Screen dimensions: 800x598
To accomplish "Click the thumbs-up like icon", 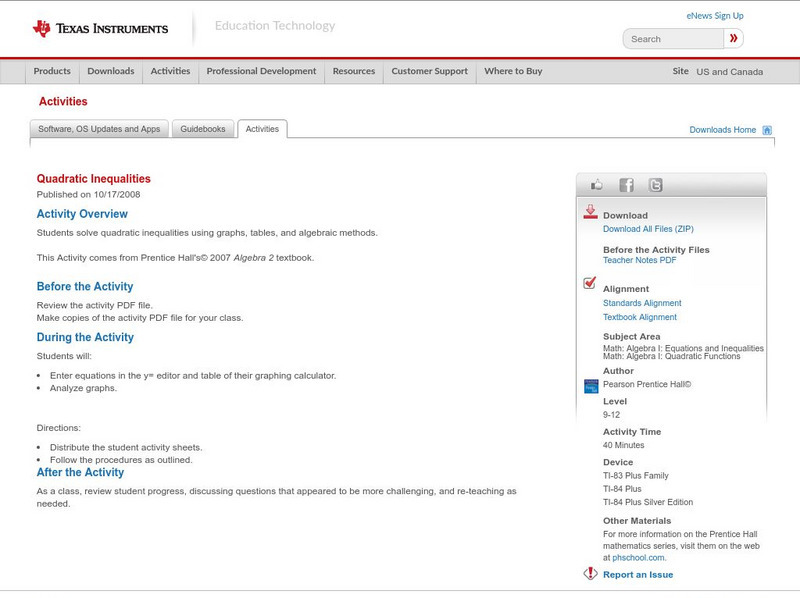I will click(597, 185).
